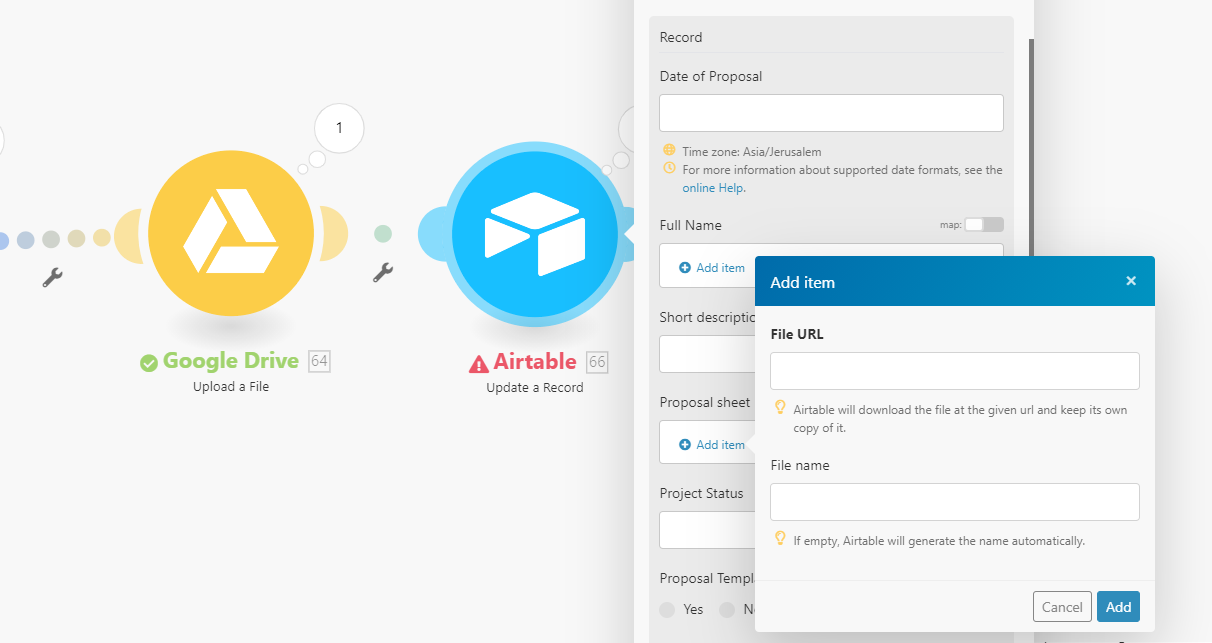Image resolution: width=1212 pixels, height=643 pixels.
Task: Click the File URL input field
Action: [x=955, y=371]
